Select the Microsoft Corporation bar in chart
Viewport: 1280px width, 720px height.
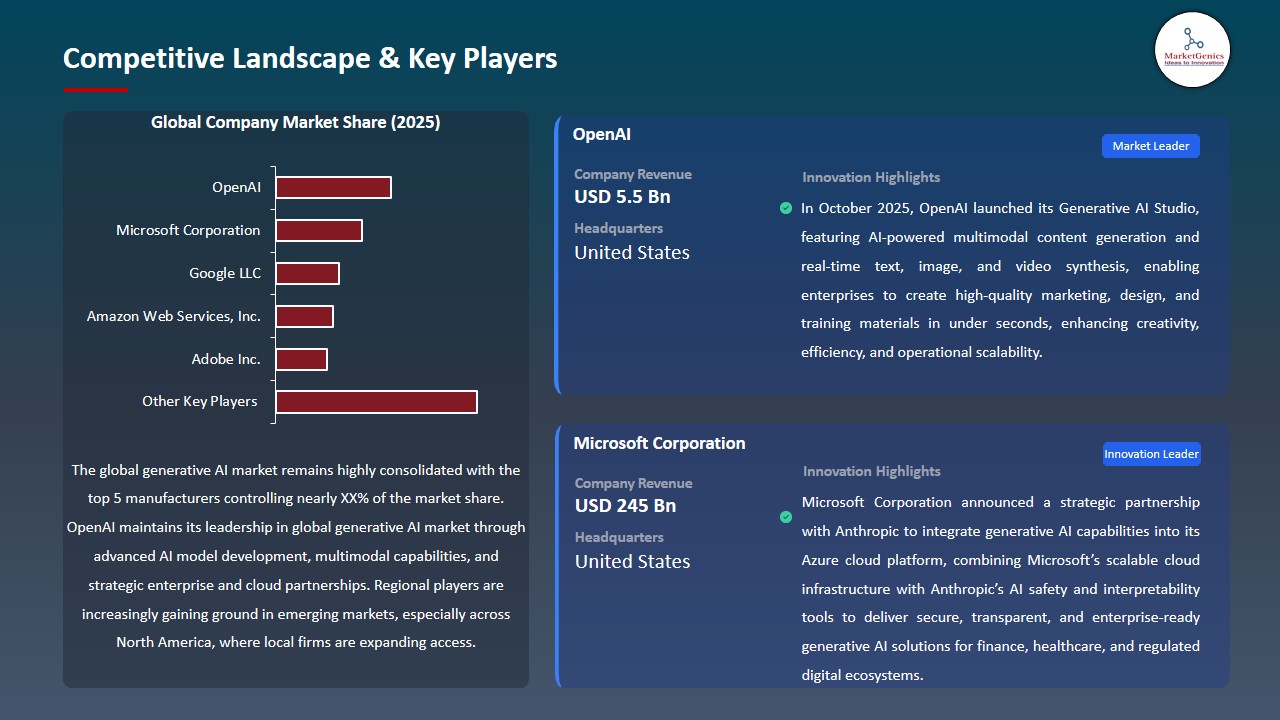pos(319,230)
